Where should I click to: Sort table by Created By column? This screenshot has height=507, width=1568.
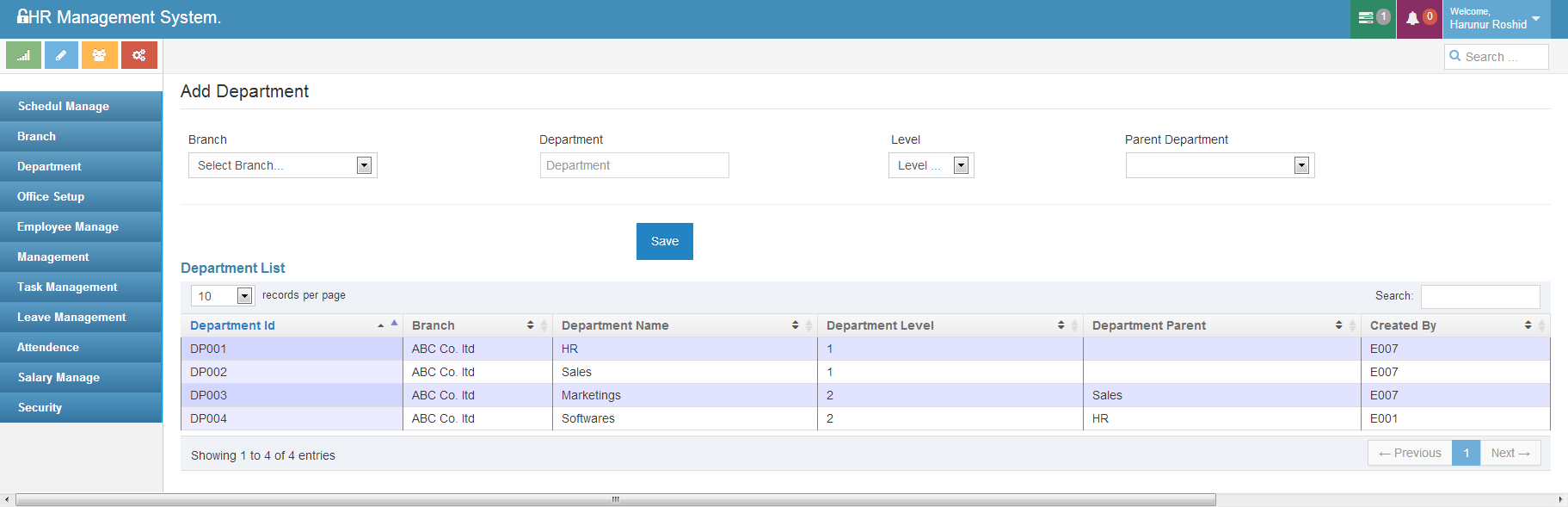[x=1528, y=325]
